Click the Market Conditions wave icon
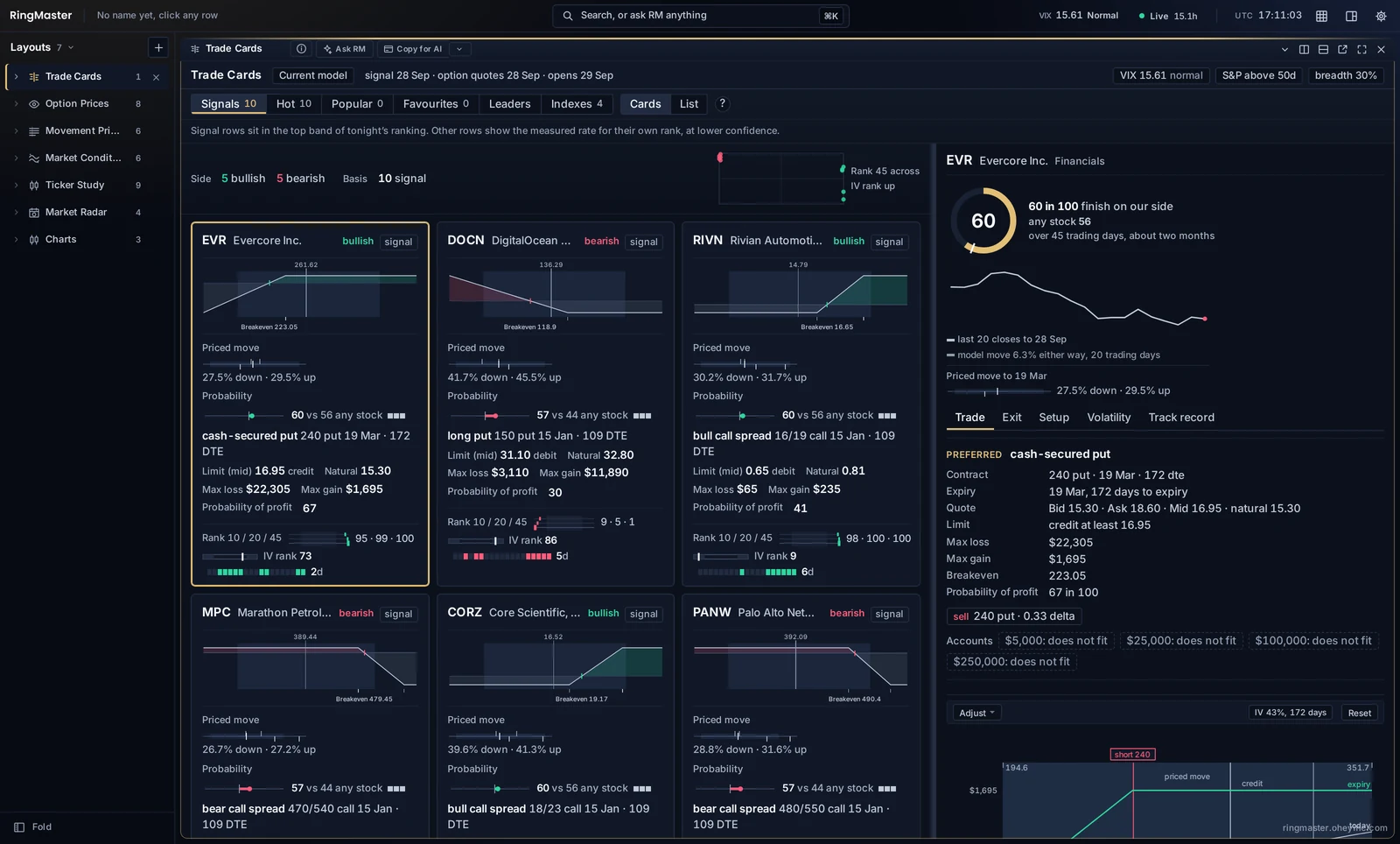Image resolution: width=1400 pixels, height=844 pixels. click(34, 158)
